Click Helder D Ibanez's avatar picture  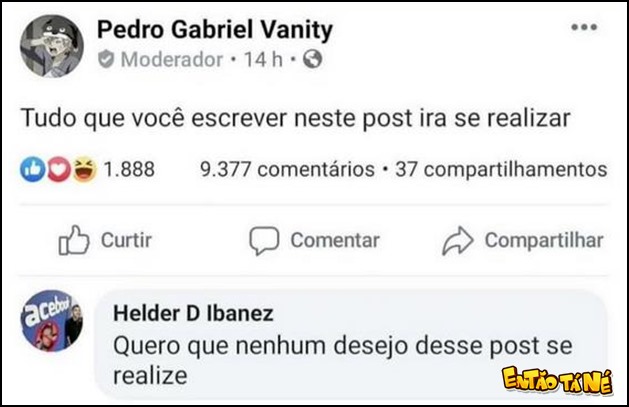click(51, 324)
